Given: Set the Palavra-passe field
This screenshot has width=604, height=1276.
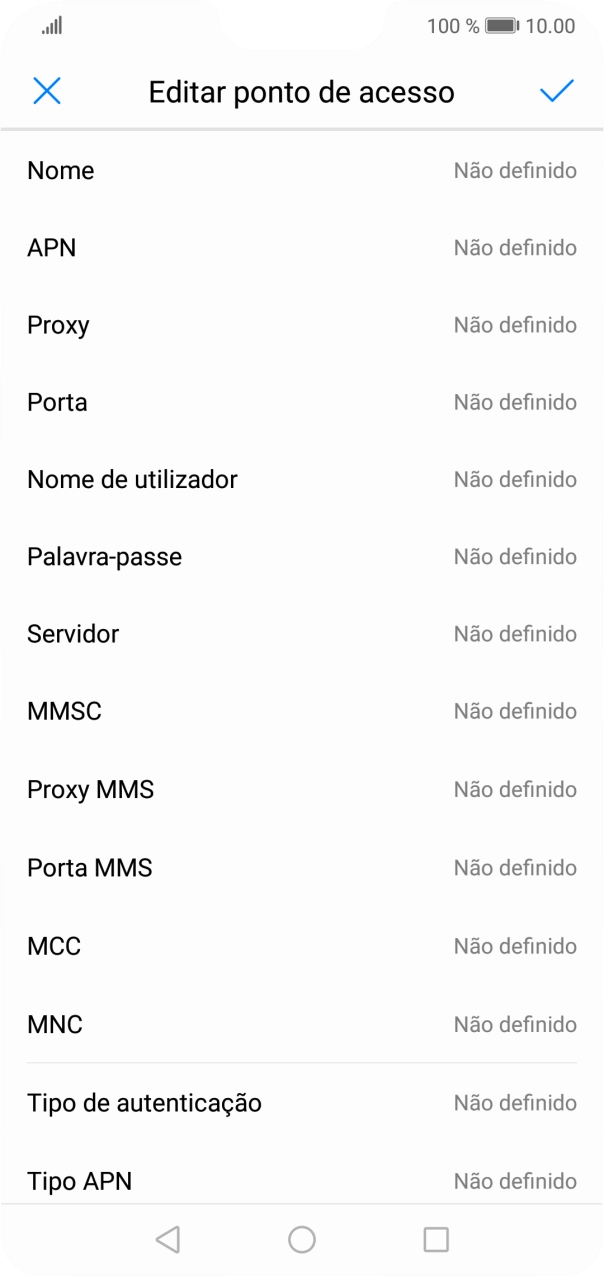Looking at the screenshot, I should point(302,557).
